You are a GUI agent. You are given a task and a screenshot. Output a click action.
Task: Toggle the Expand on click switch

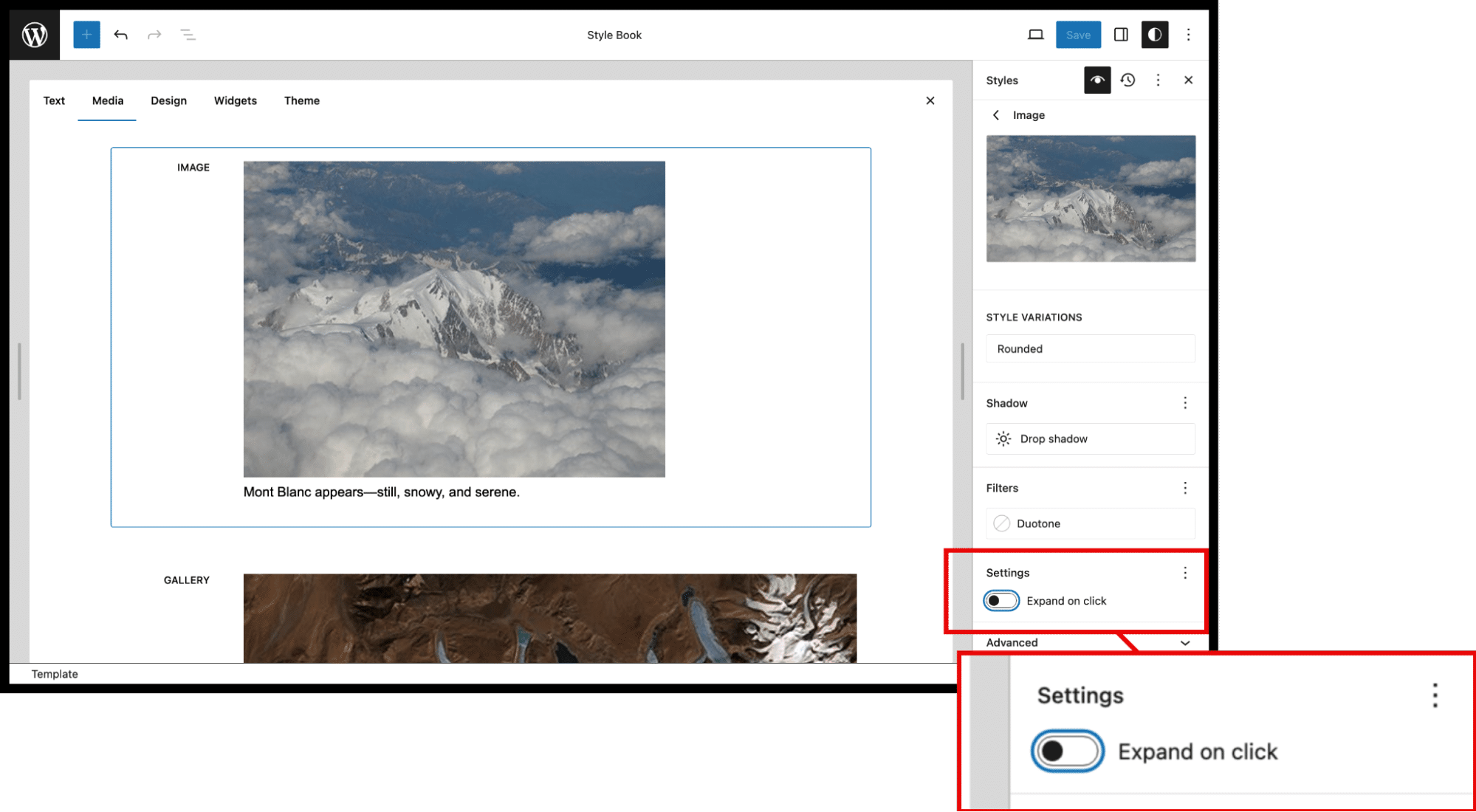(1002, 600)
